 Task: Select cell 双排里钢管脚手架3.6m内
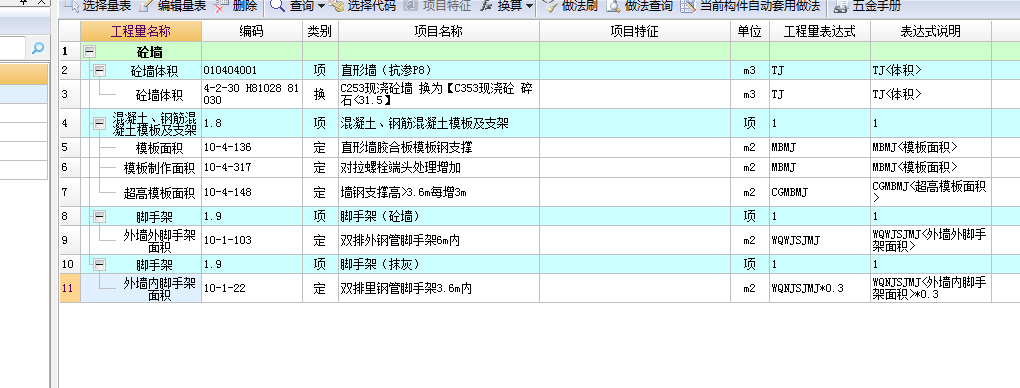point(438,288)
